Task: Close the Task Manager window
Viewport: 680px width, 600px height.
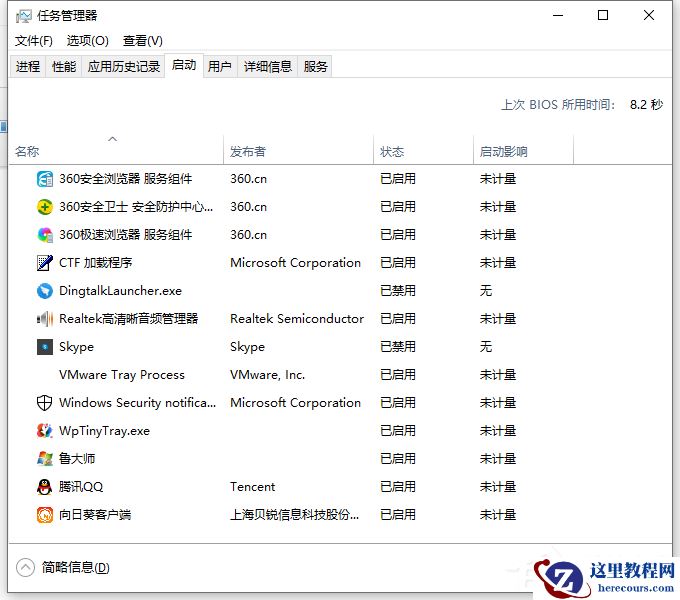Action: point(649,16)
